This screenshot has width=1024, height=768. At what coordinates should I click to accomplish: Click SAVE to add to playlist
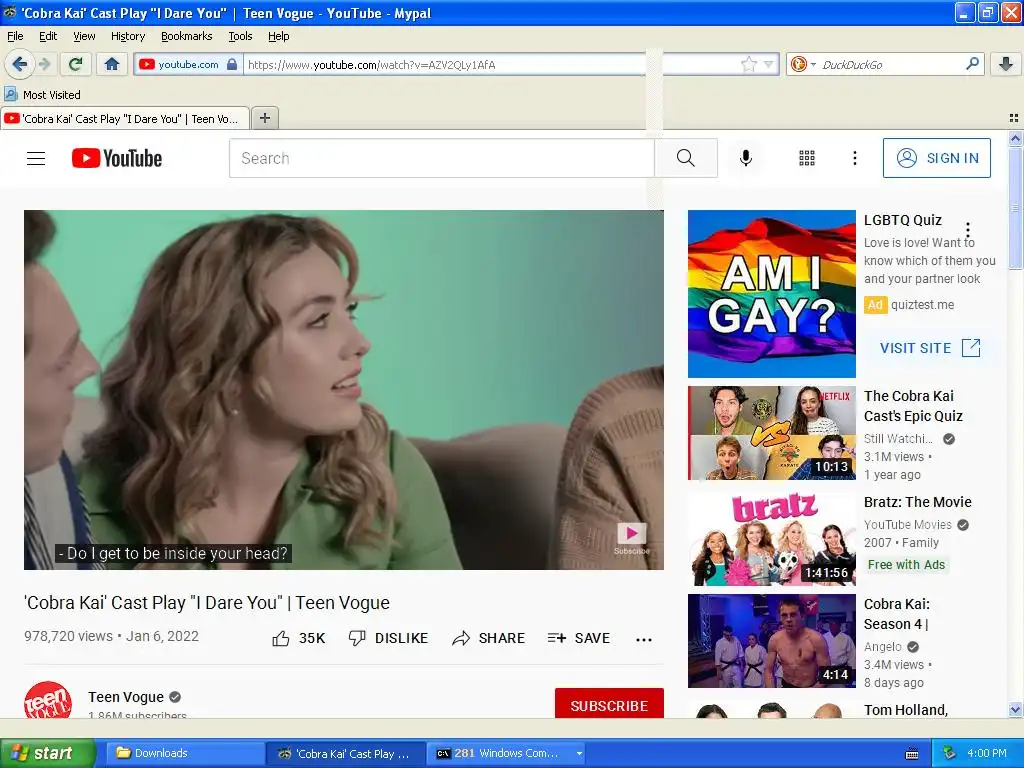click(579, 638)
